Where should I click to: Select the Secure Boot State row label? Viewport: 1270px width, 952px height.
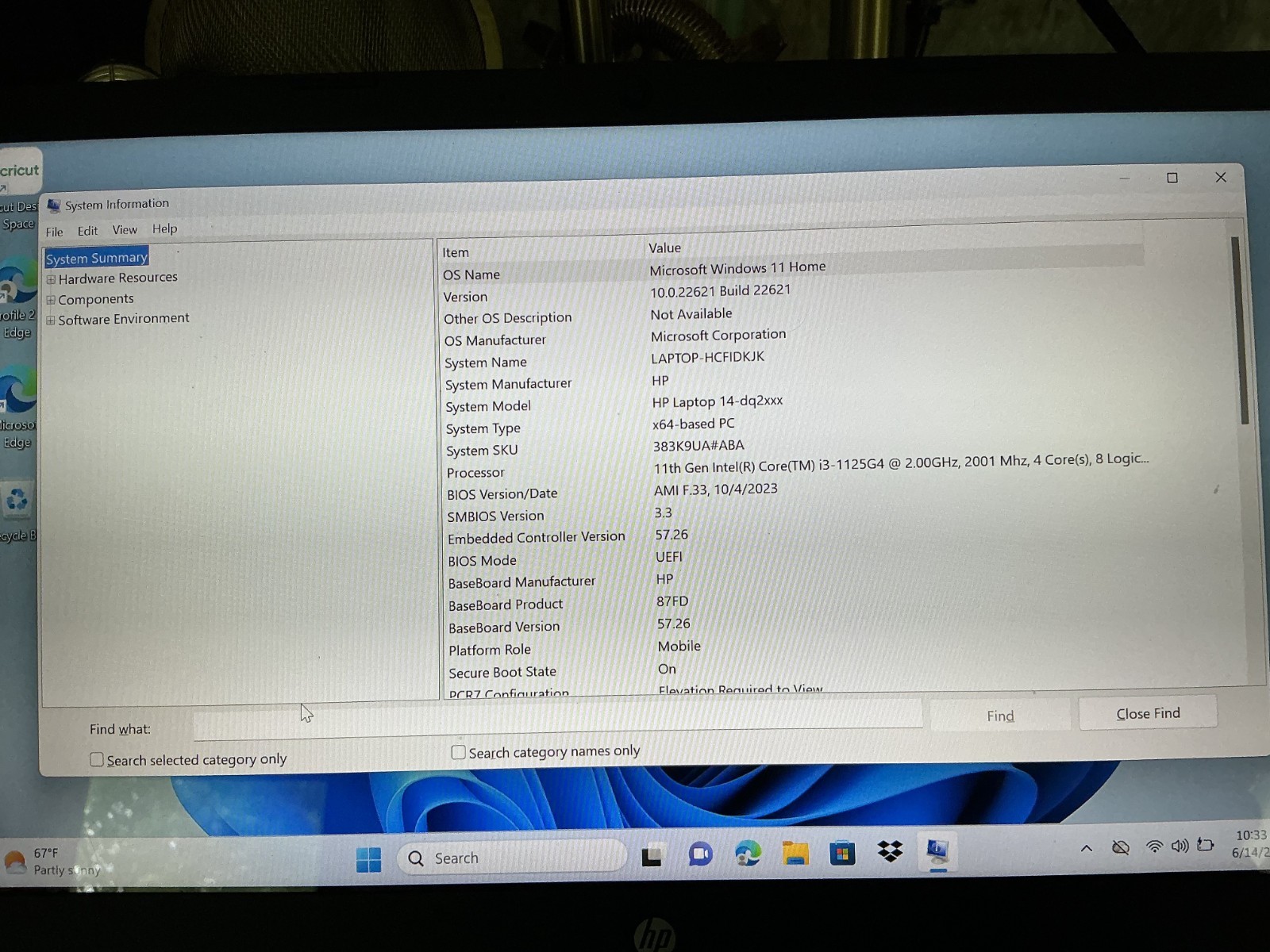coord(502,672)
